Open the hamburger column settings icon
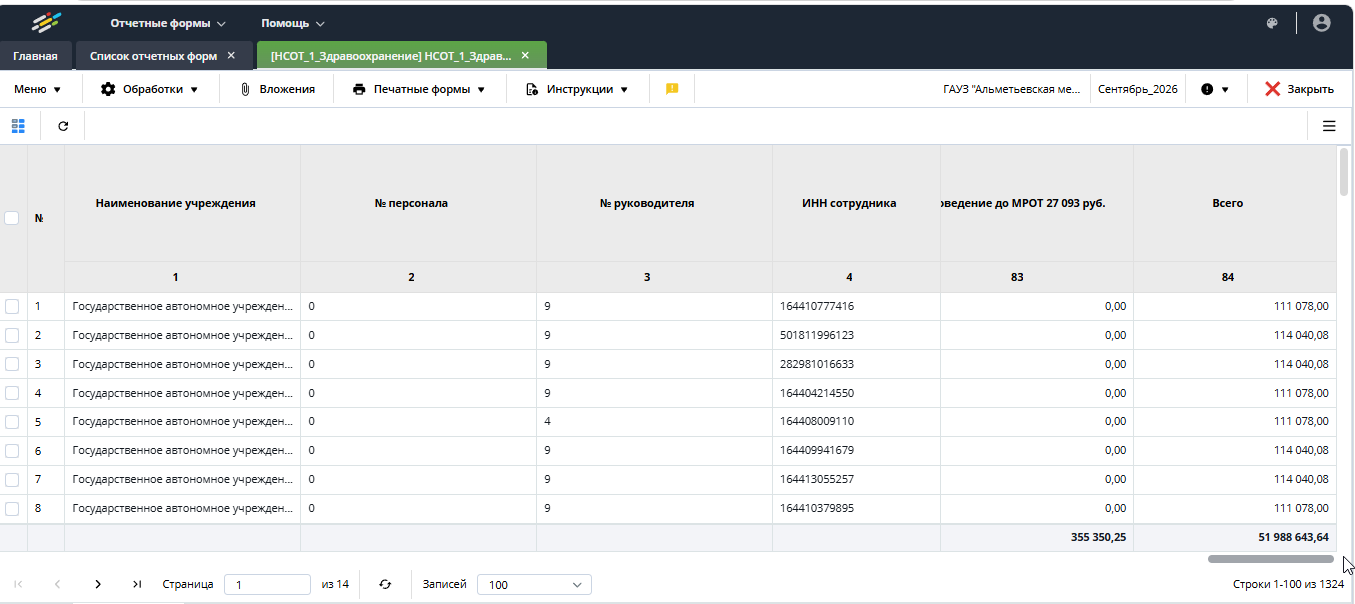1355x604 pixels. 1329,126
